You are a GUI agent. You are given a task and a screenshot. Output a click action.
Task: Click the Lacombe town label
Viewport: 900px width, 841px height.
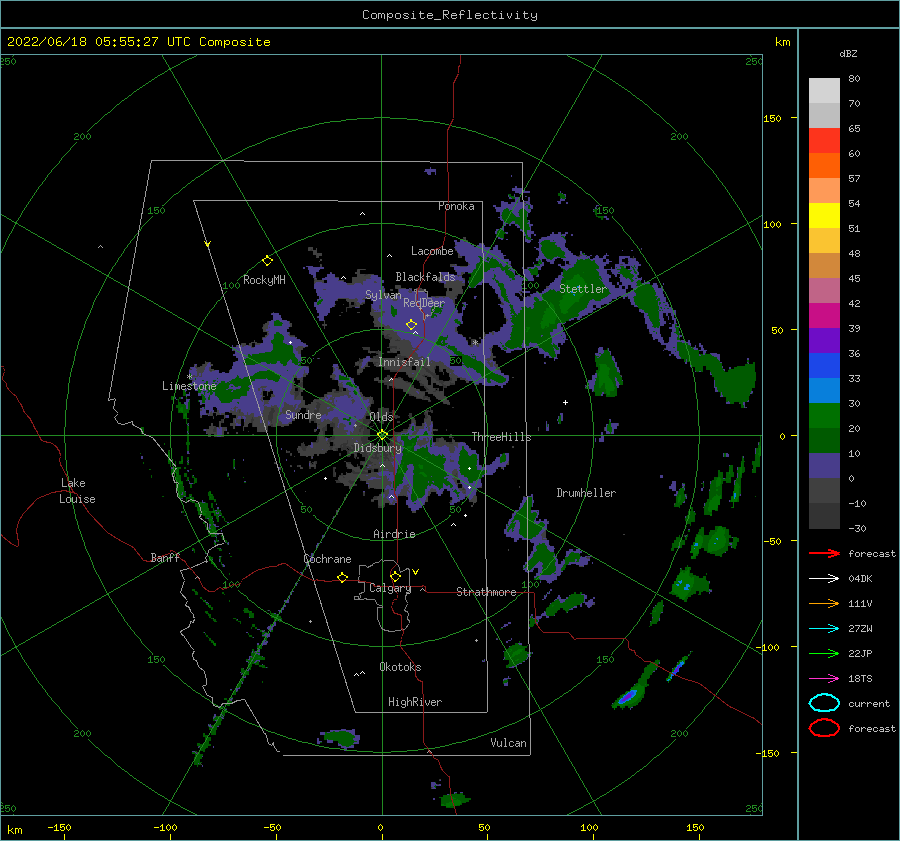[432, 251]
